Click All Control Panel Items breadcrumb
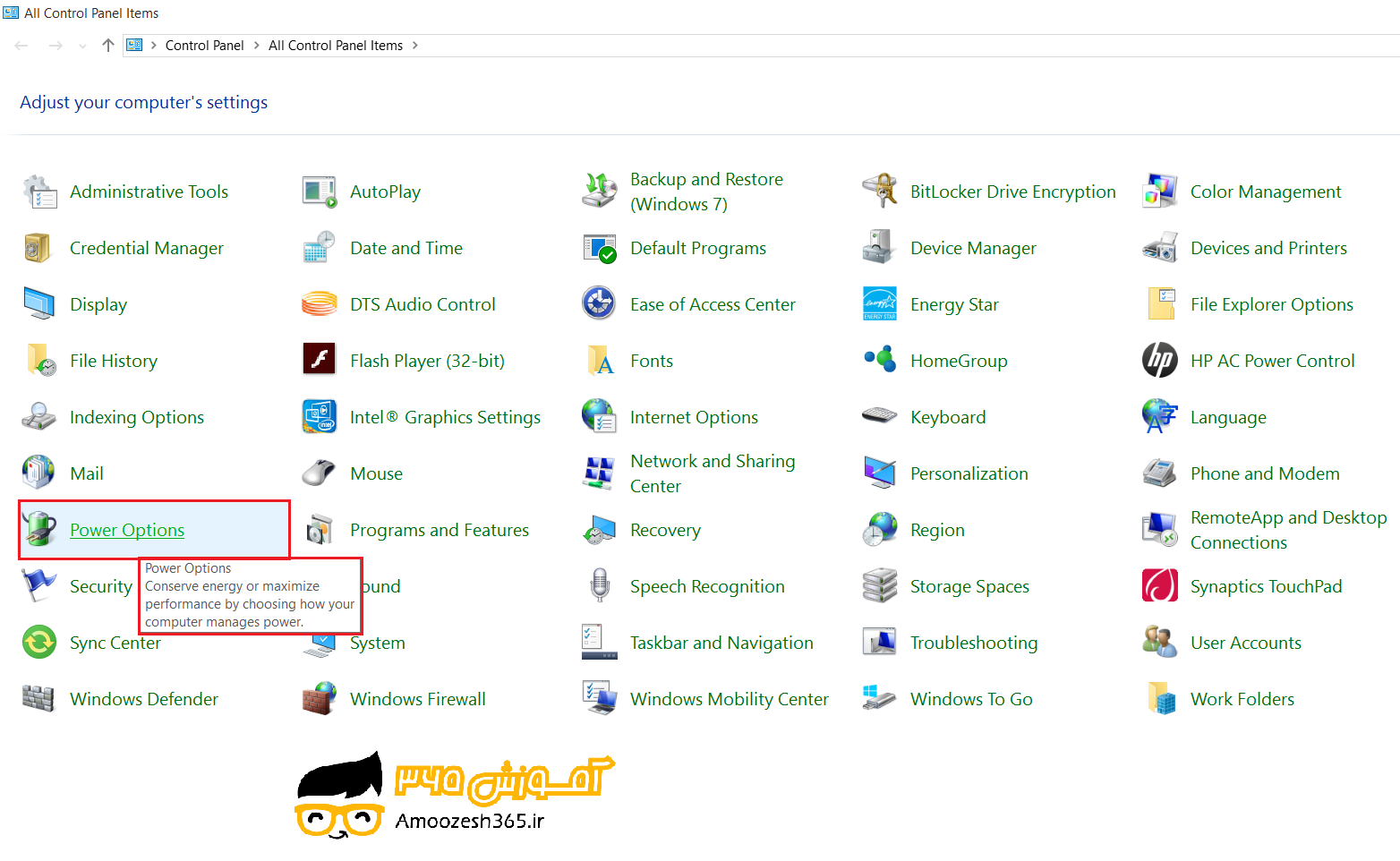The image size is (1400, 861). [336, 45]
